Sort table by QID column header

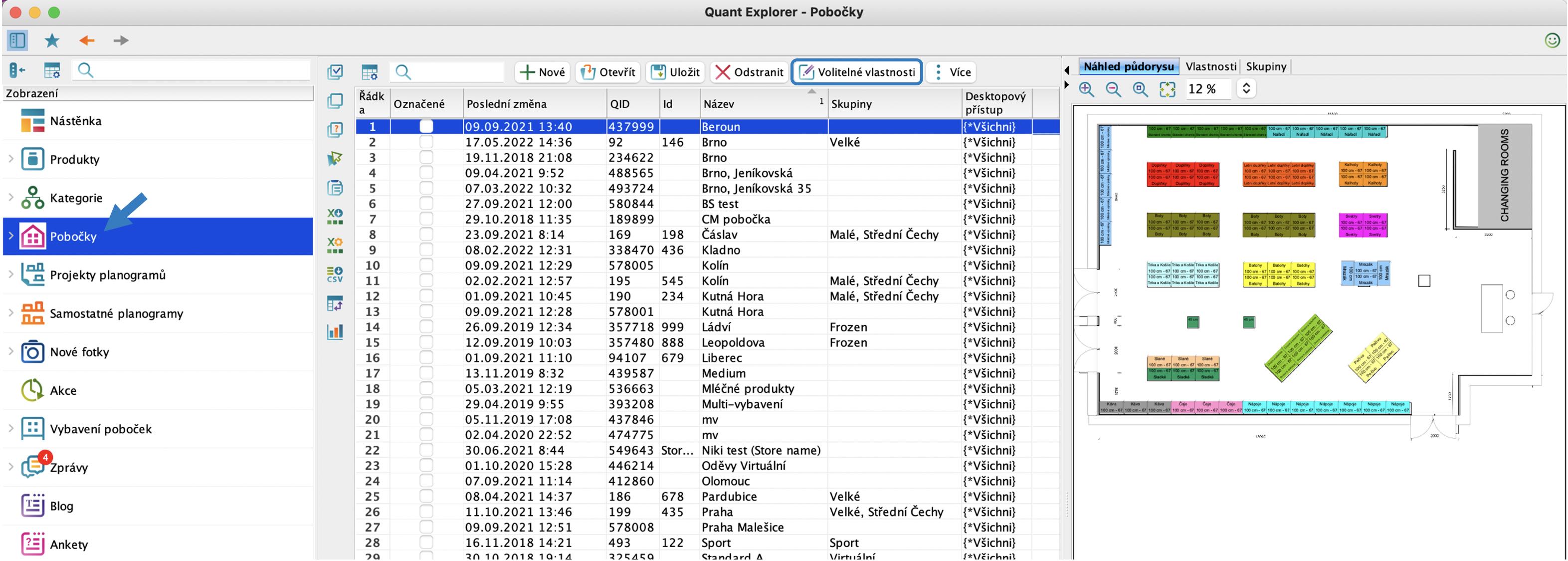633,103
